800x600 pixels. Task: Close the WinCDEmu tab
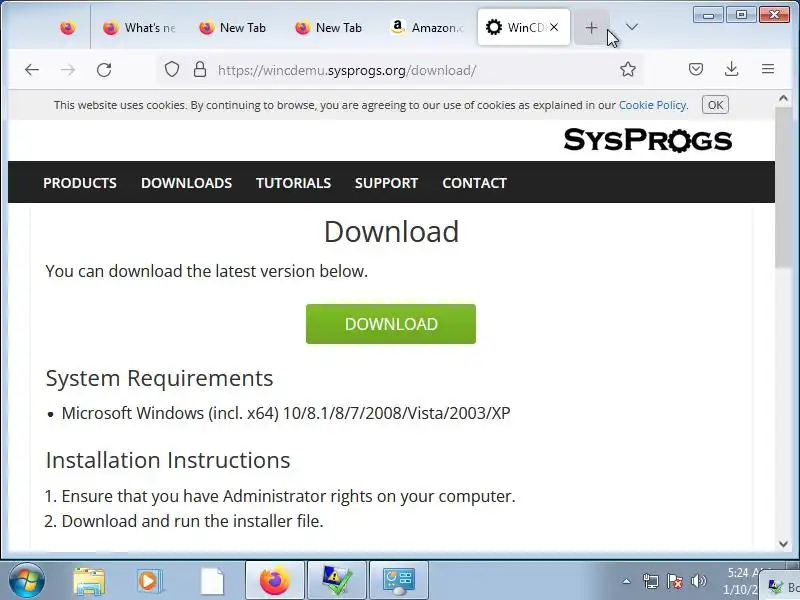[x=554, y=27]
